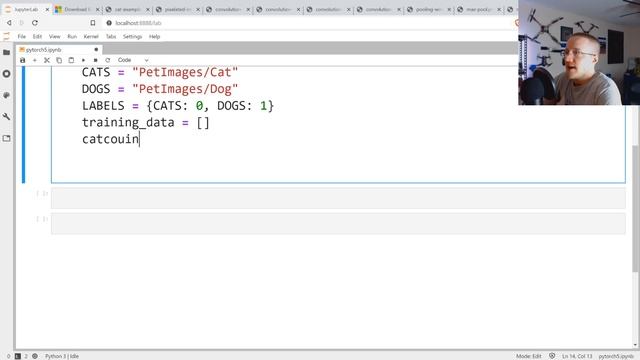Screen dimensions: 640x360
Task: Open the View menu
Action: (54, 37)
